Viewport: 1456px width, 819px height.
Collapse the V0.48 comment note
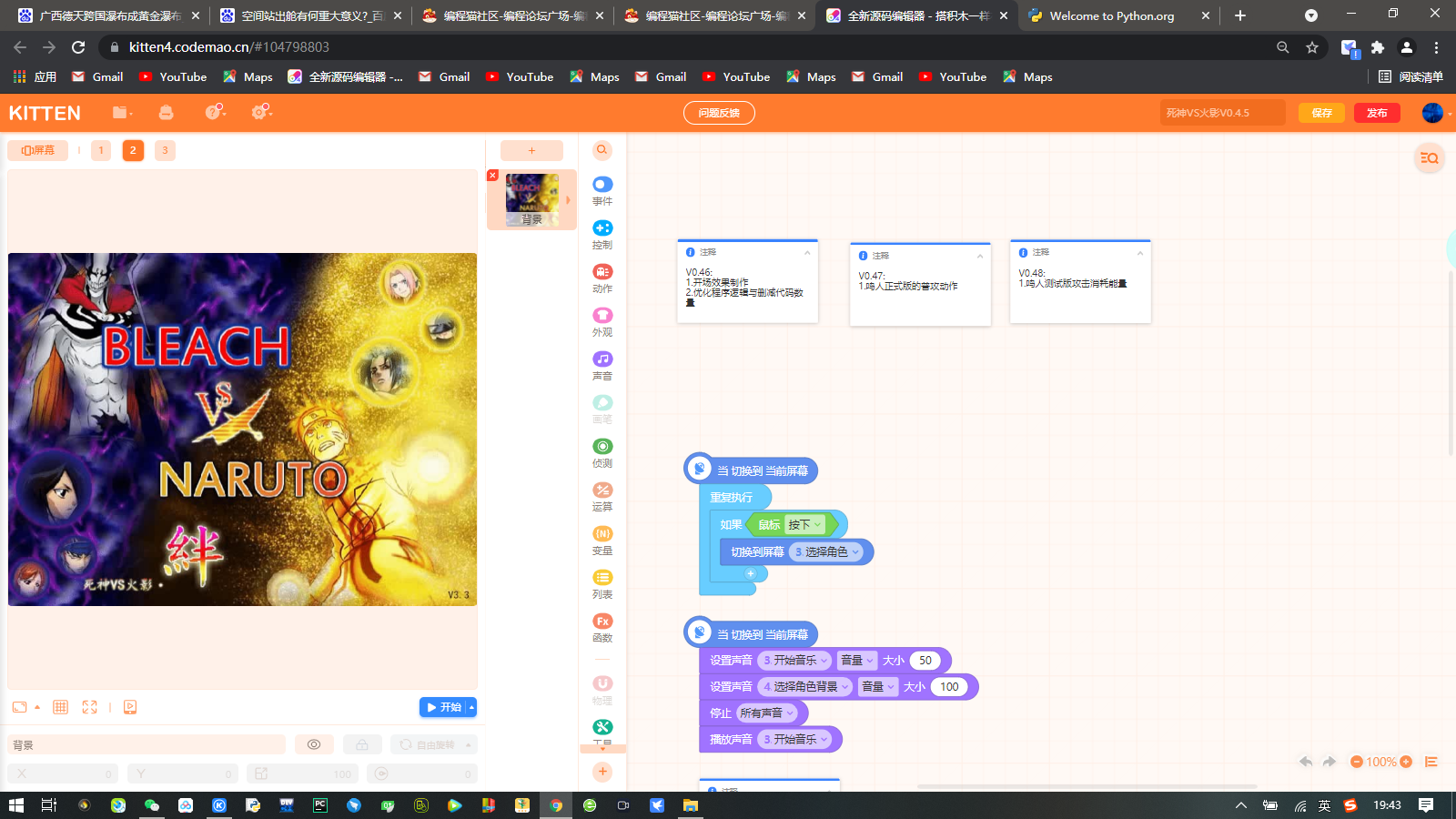click(1140, 252)
